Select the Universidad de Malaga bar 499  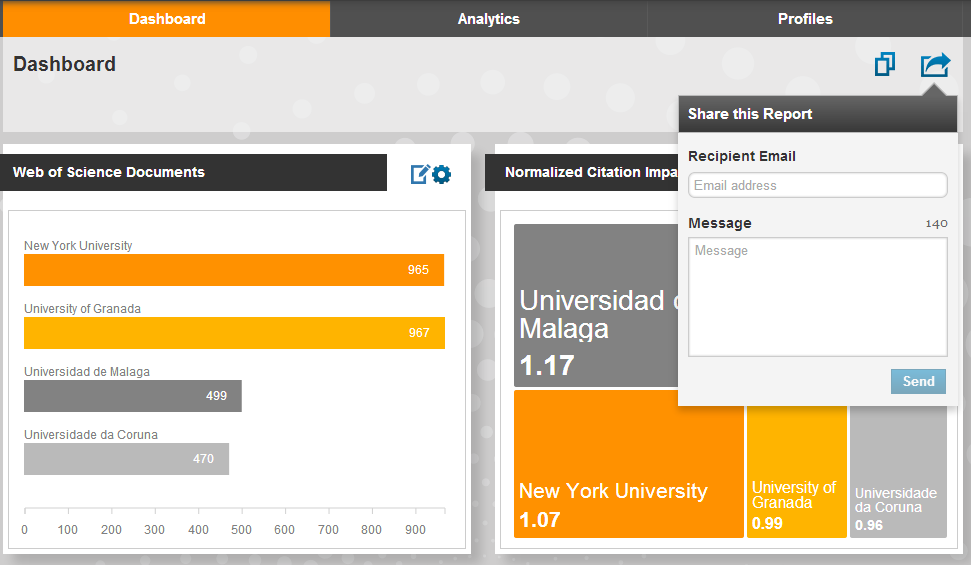point(133,396)
